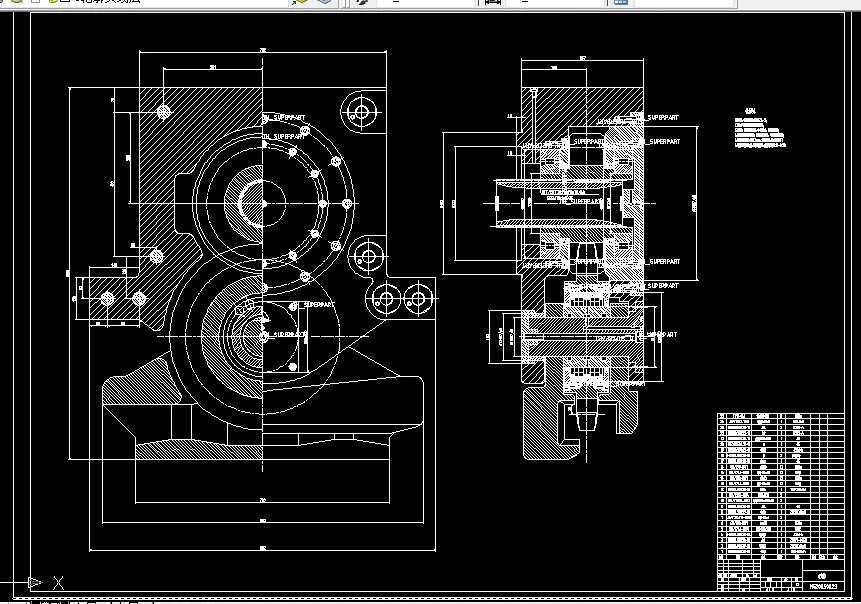861x604 pixels.
Task: Select the X axis marker near UCS icon
Action: tap(58, 583)
